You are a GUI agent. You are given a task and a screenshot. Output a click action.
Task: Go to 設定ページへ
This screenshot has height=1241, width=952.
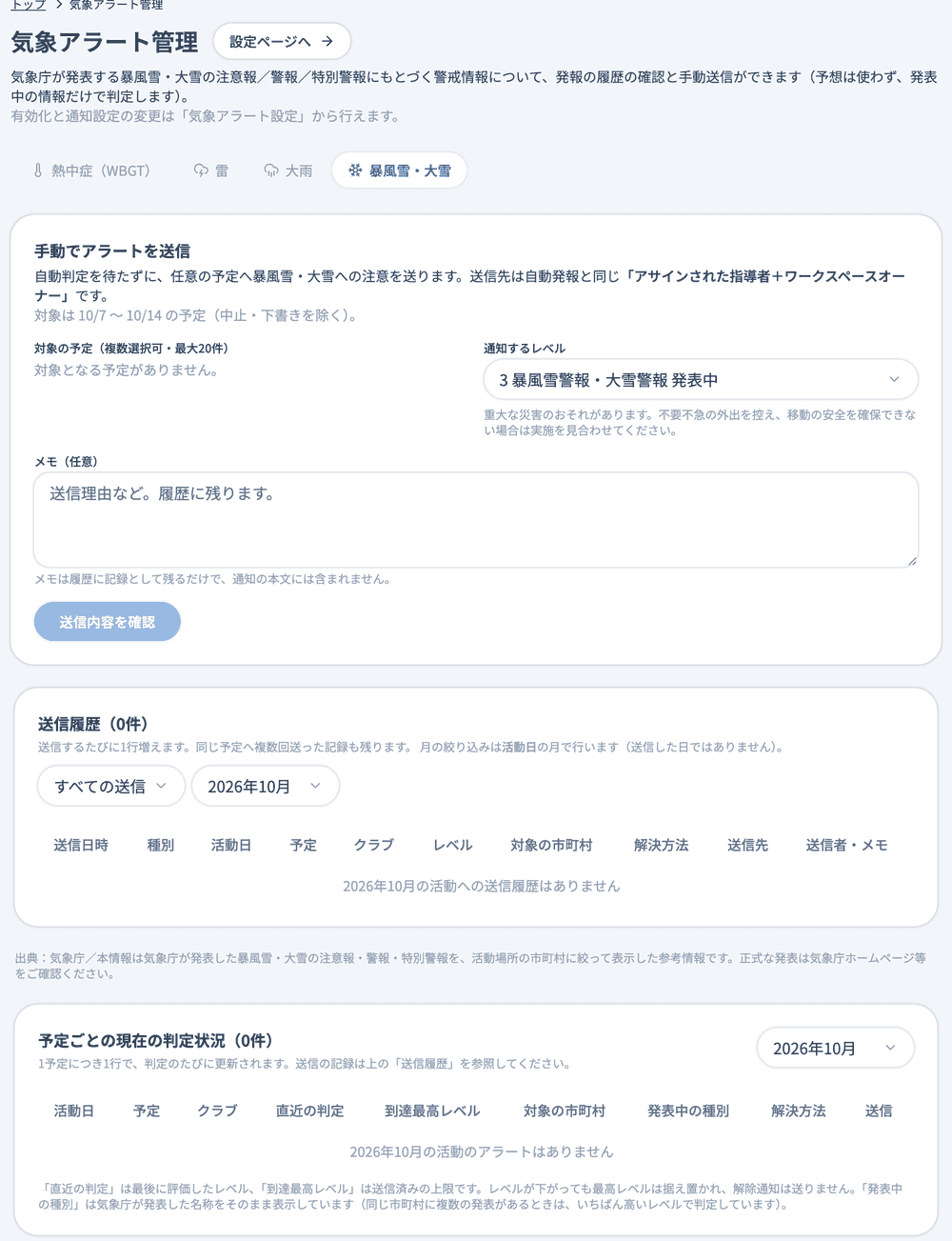pyautogui.click(x=282, y=42)
